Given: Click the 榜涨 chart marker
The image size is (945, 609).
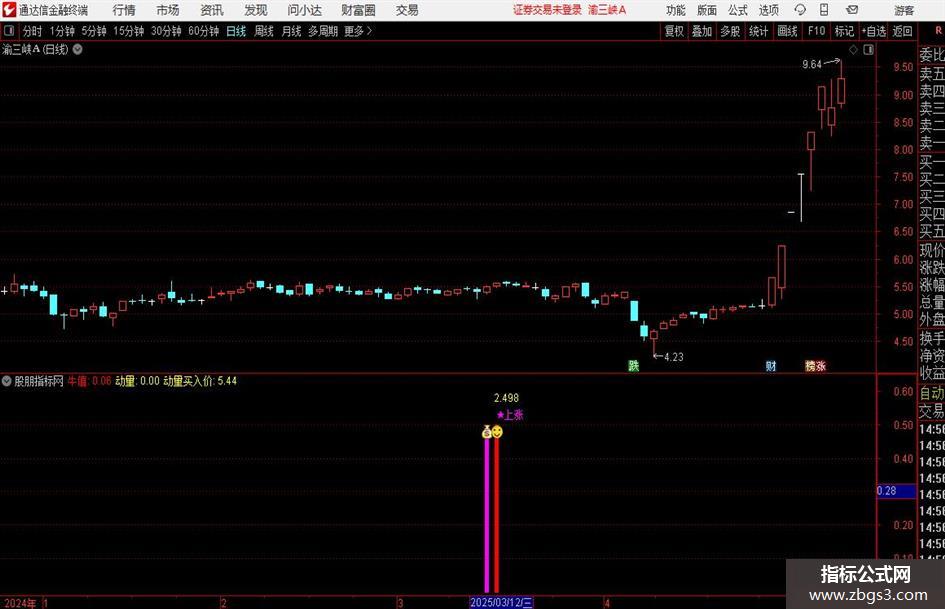Looking at the screenshot, I should (x=815, y=365).
